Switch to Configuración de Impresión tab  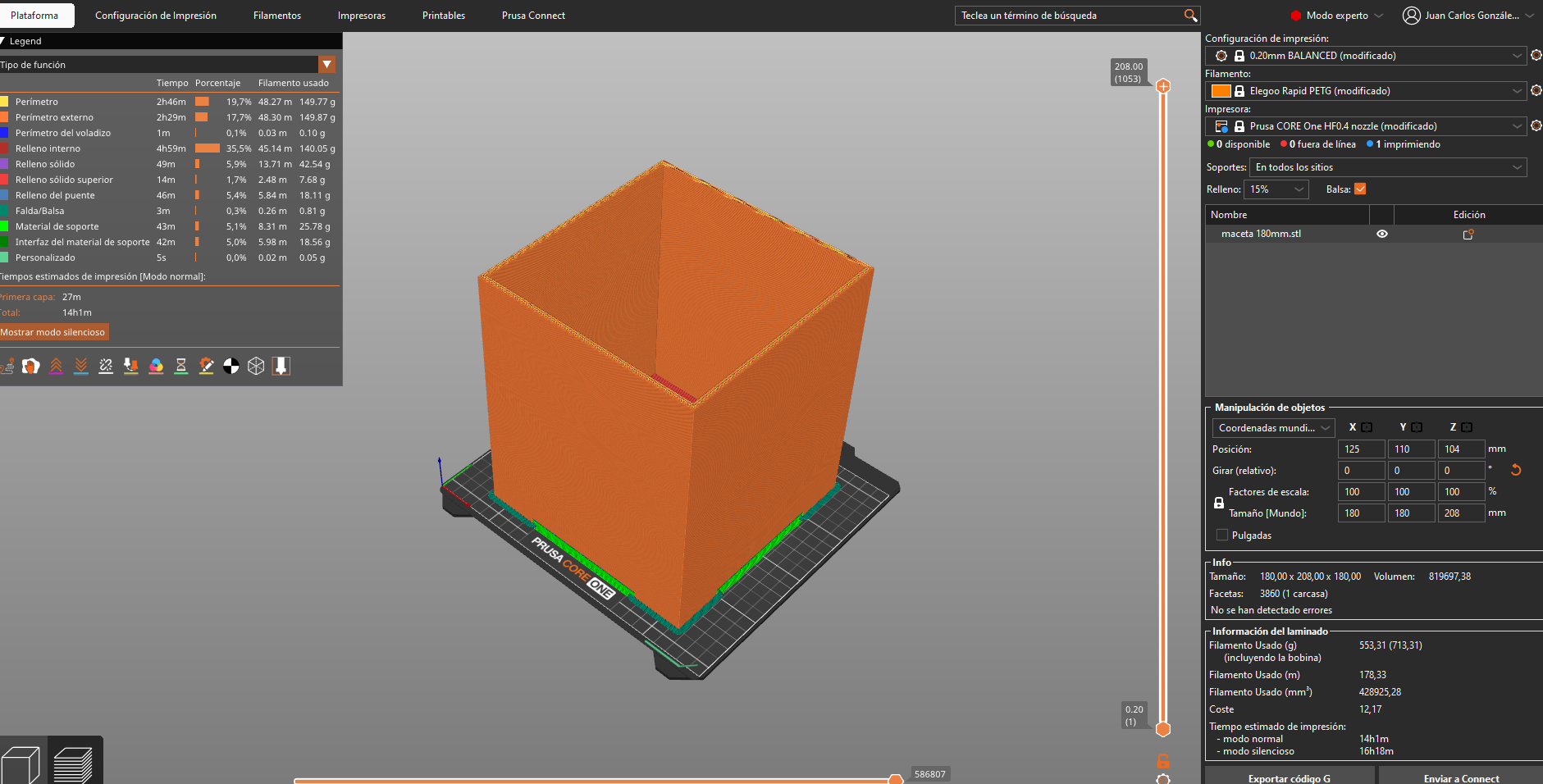click(x=156, y=16)
